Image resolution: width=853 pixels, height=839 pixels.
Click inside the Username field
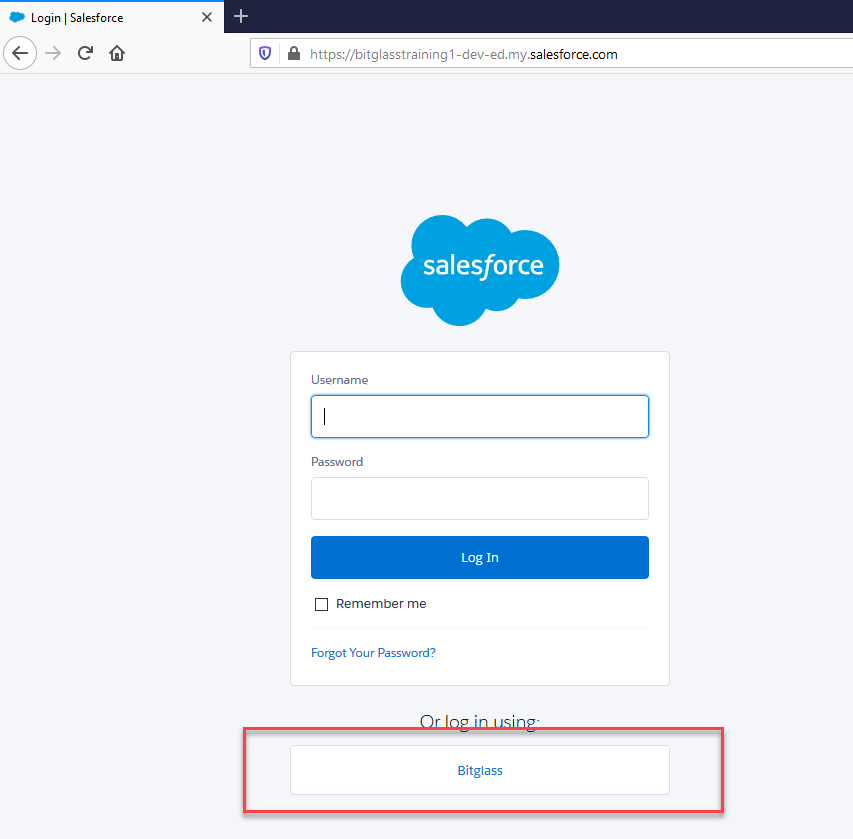479,416
